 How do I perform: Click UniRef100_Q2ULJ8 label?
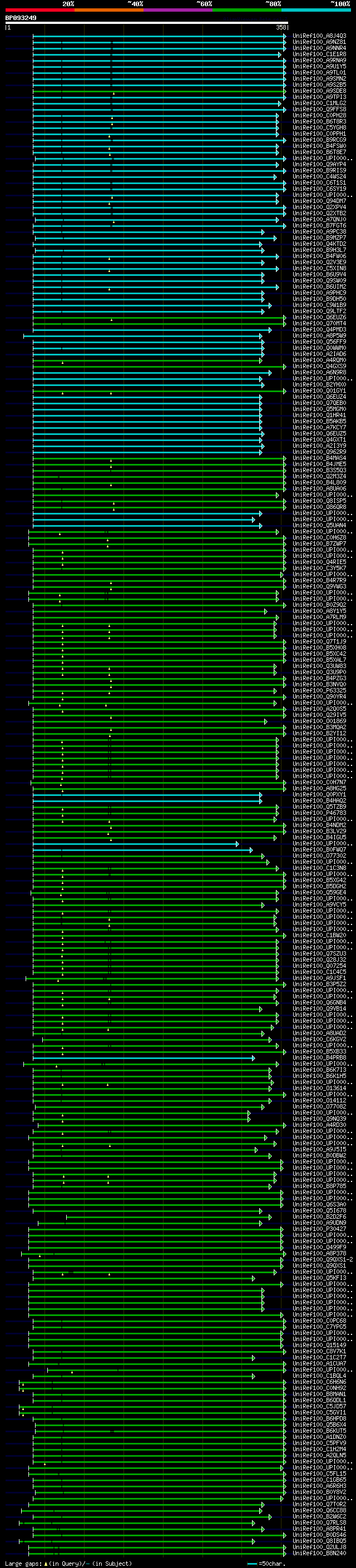point(319,1547)
